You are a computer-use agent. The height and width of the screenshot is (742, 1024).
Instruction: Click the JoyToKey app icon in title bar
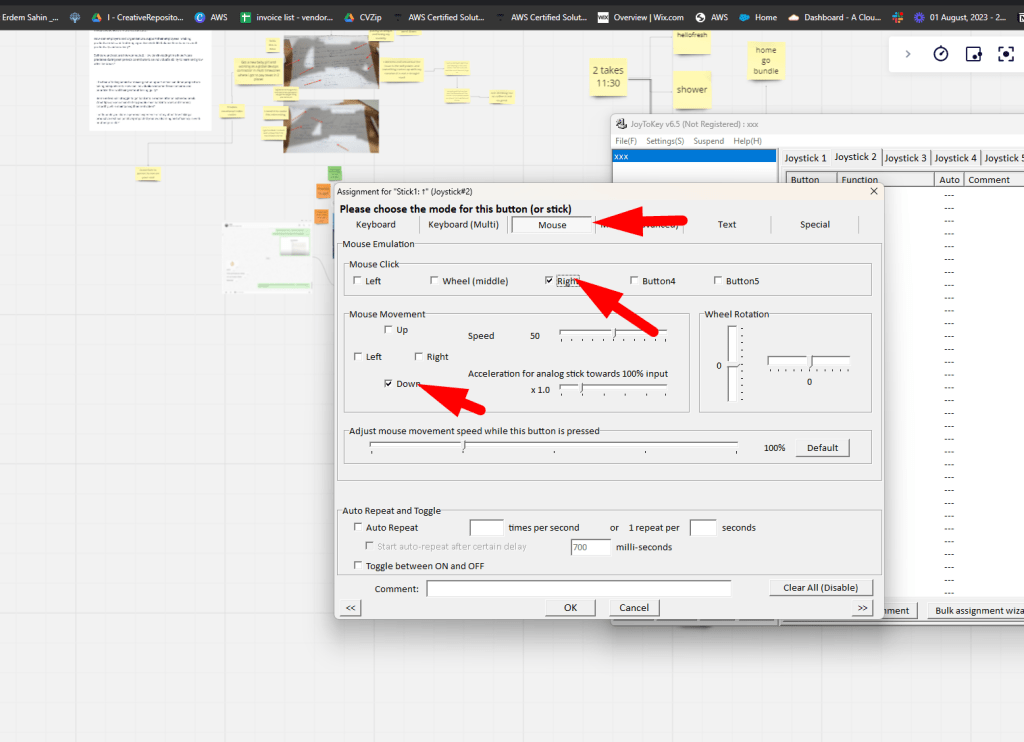coord(621,123)
